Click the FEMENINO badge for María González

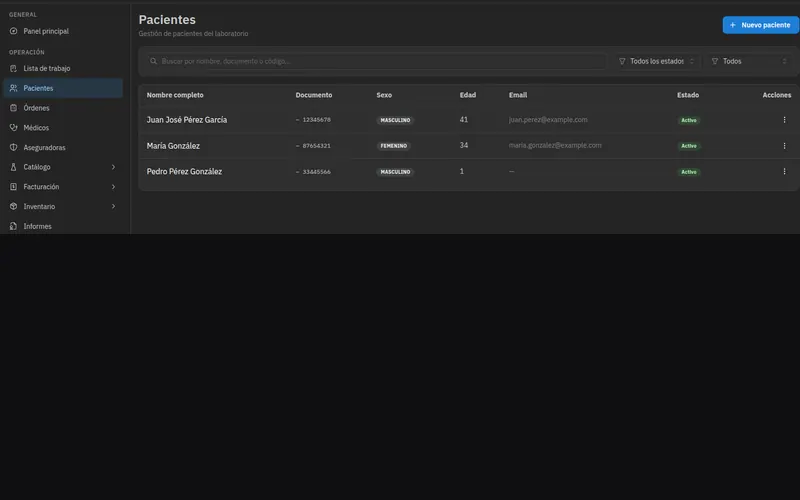pyautogui.click(x=394, y=146)
